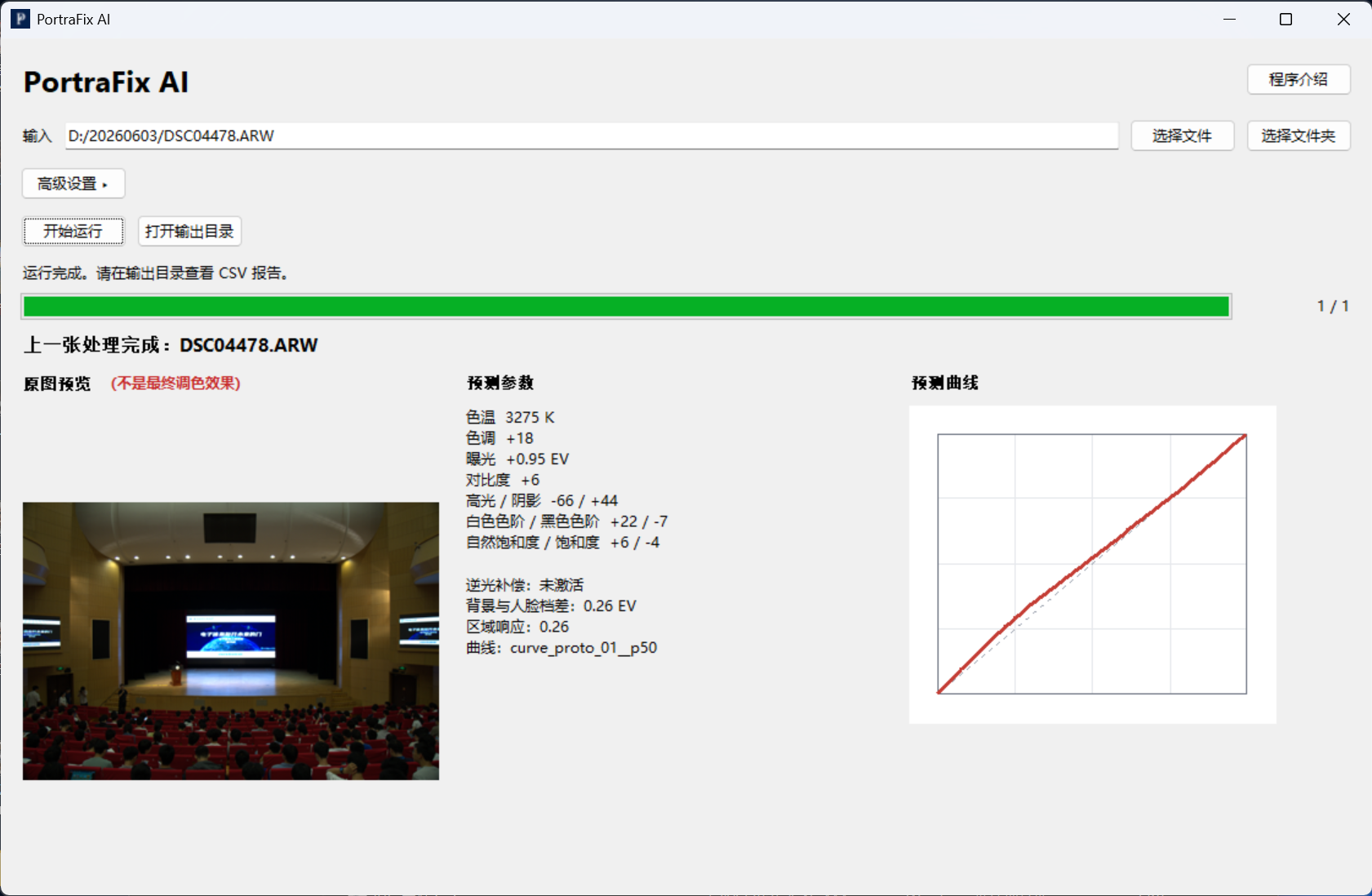Expand the 高级设置 advanced settings

point(73,184)
